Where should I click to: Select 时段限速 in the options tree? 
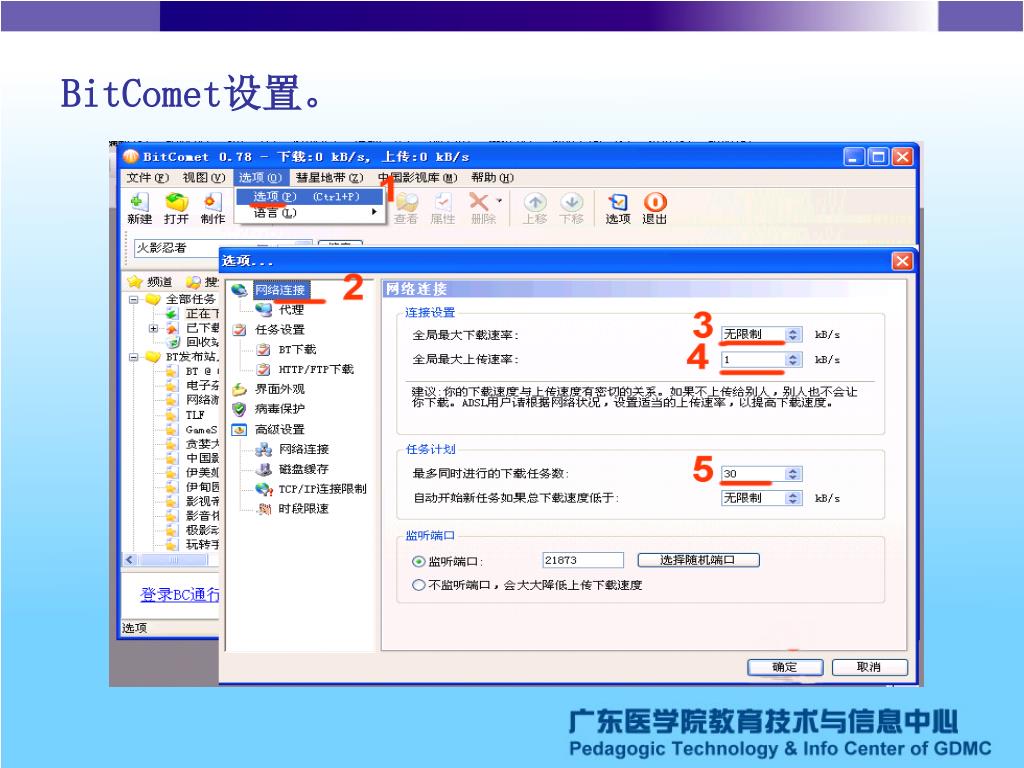304,509
